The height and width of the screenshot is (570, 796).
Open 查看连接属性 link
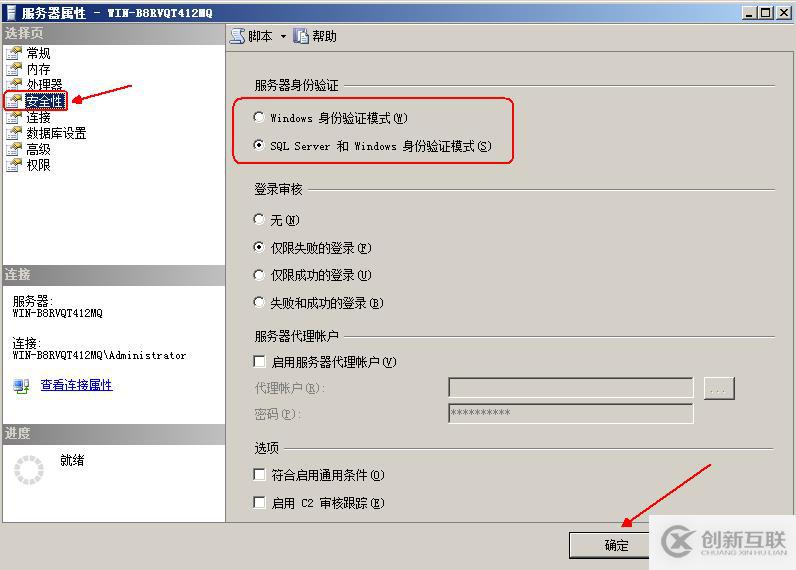point(77,385)
